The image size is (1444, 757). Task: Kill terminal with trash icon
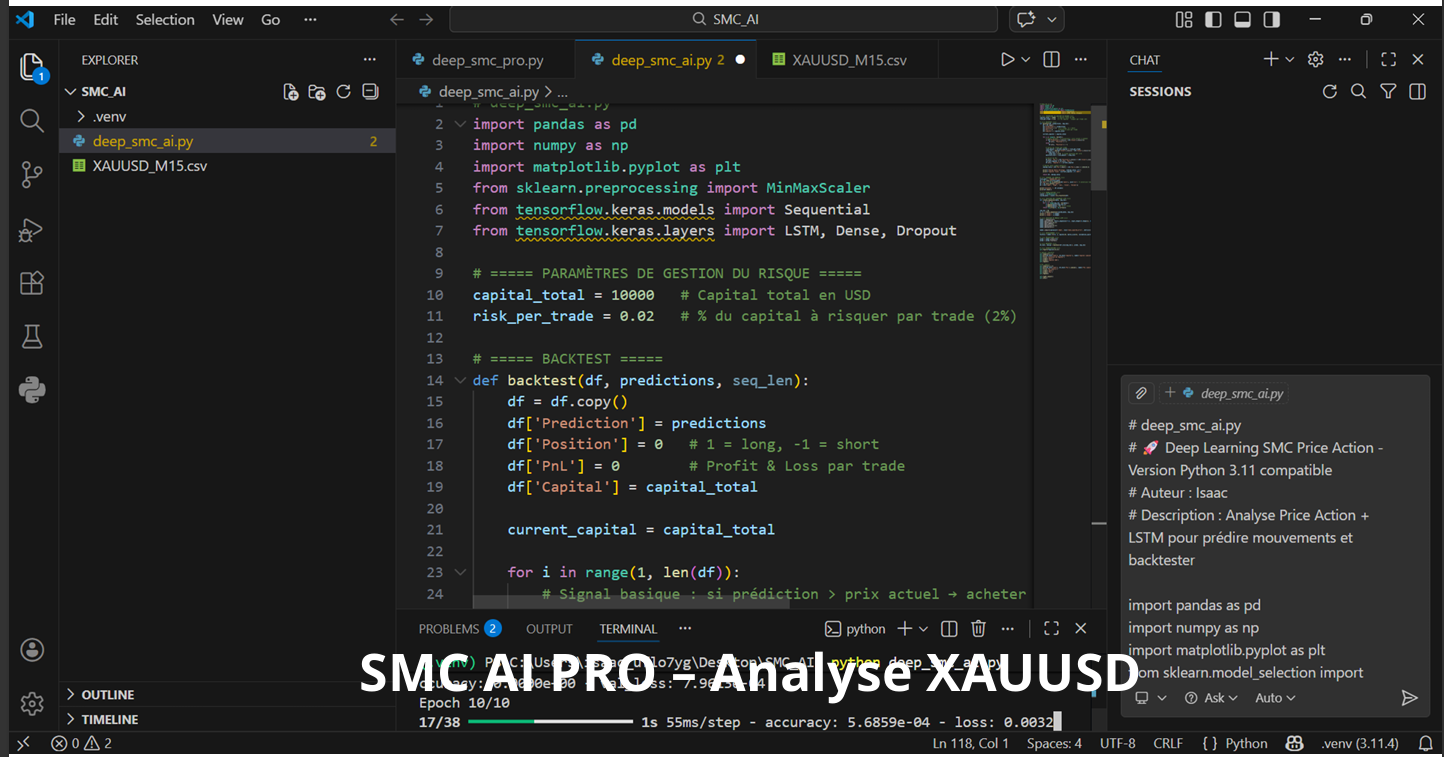978,629
